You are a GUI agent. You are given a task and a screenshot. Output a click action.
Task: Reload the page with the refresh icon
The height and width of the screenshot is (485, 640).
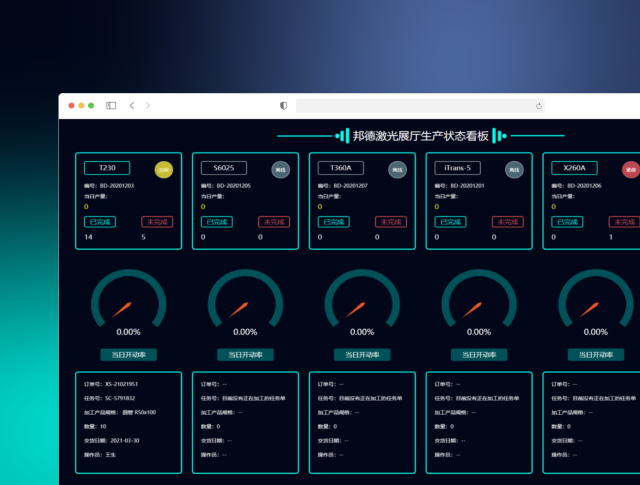pos(539,106)
